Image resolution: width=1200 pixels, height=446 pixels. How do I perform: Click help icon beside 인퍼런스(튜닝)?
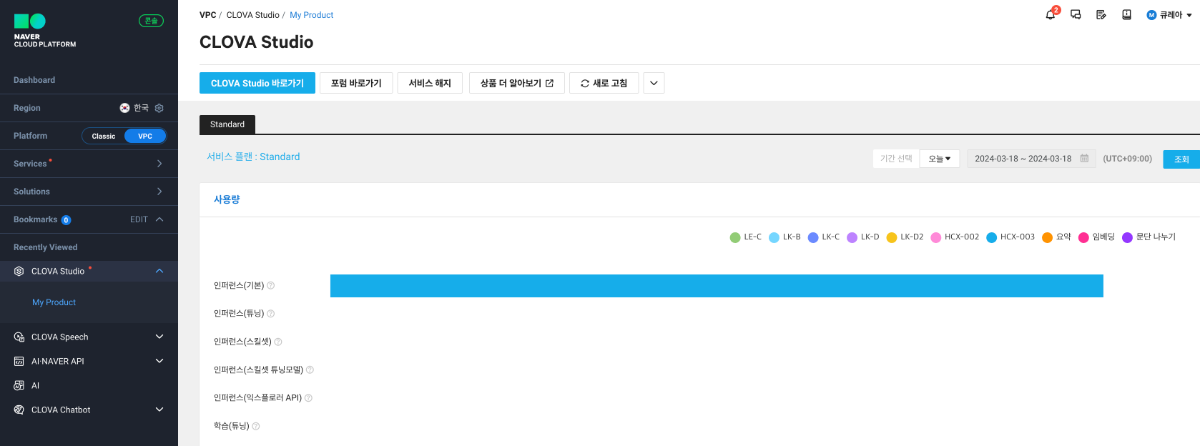[x=271, y=313]
